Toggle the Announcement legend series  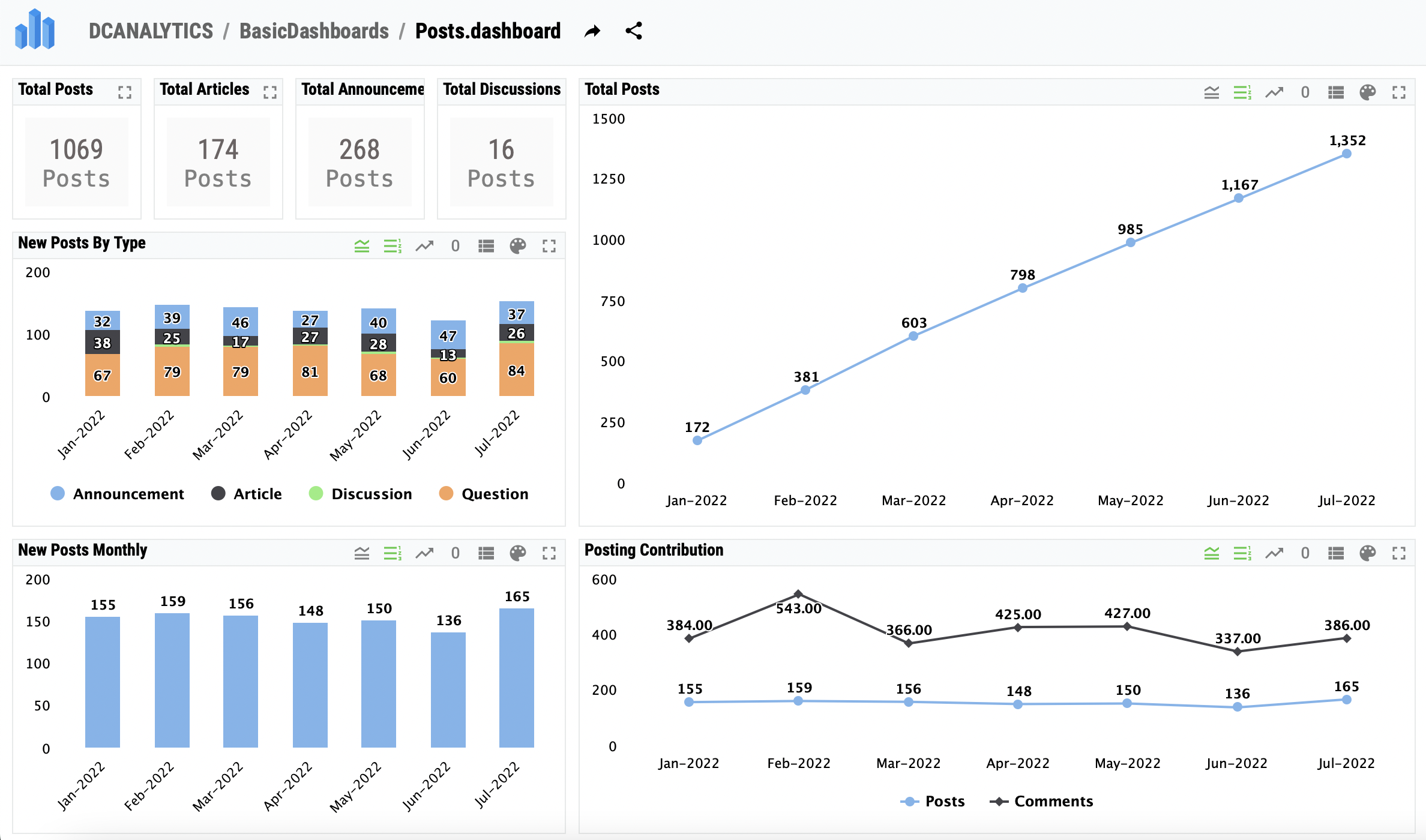click(x=118, y=494)
